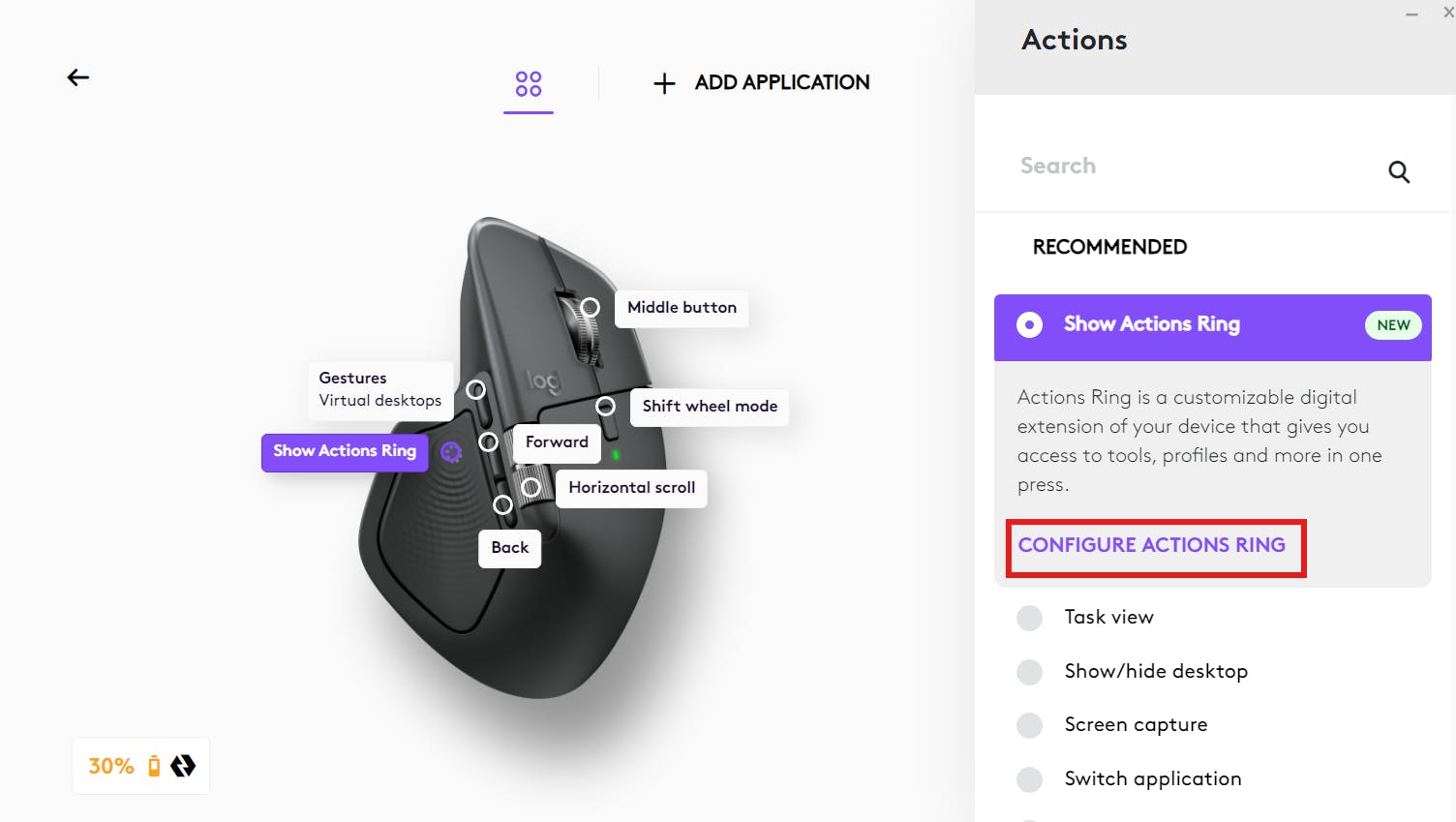Select the Show/hide desktop radio option
The image size is (1456, 822).
[x=1030, y=672]
